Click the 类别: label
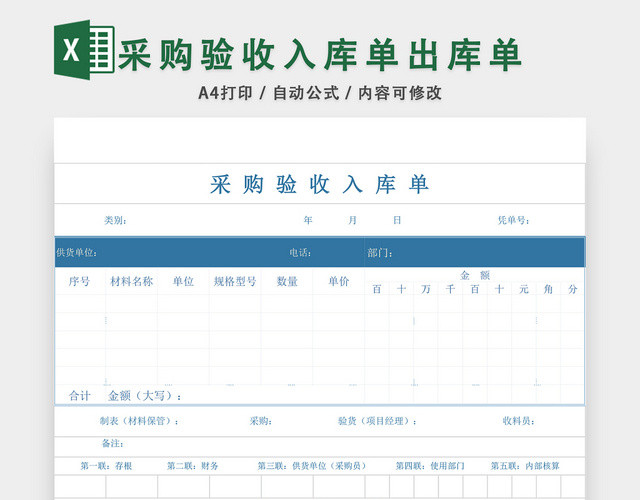 115,220
